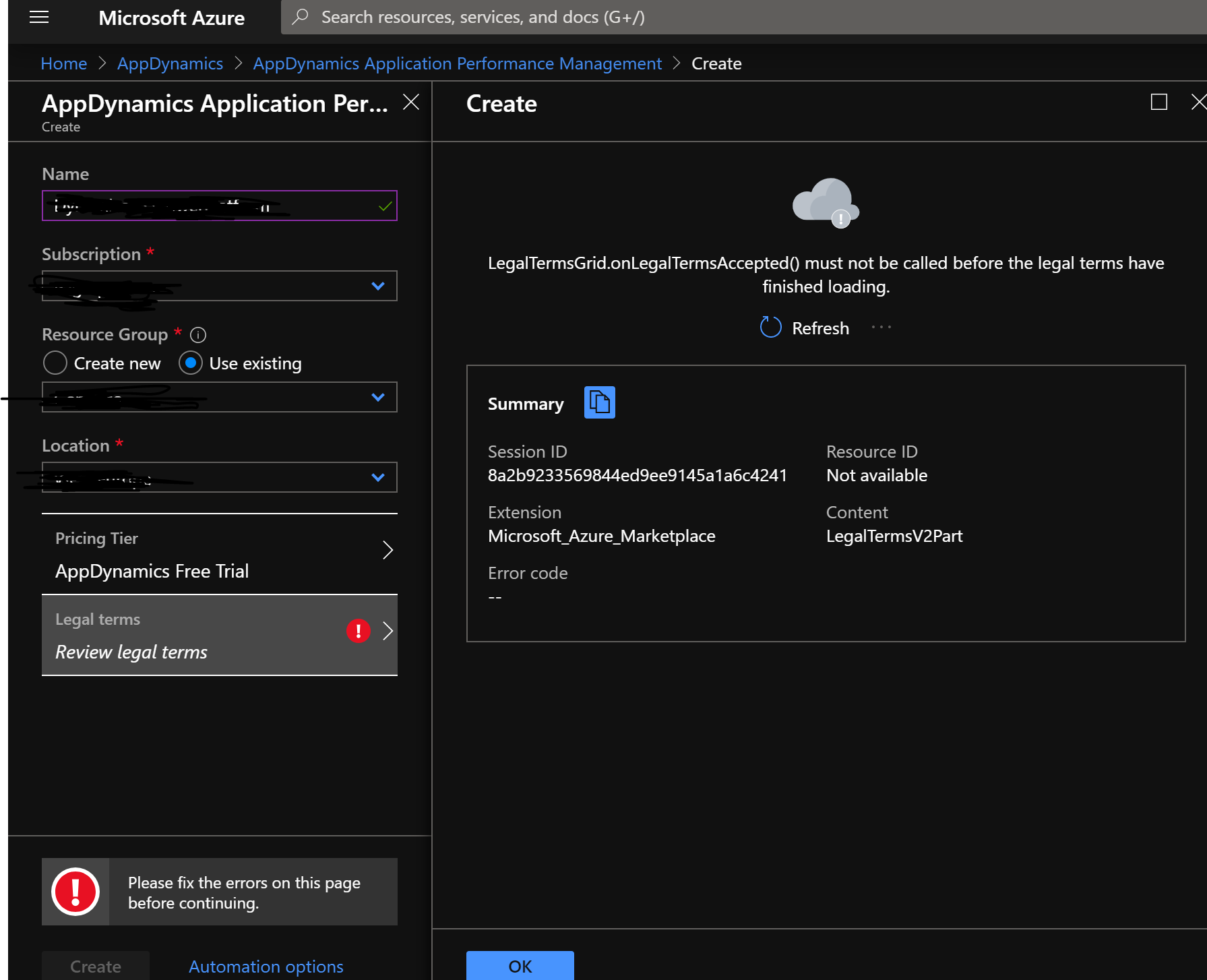
Task: Click the Create button
Action: [x=95, y=966]
